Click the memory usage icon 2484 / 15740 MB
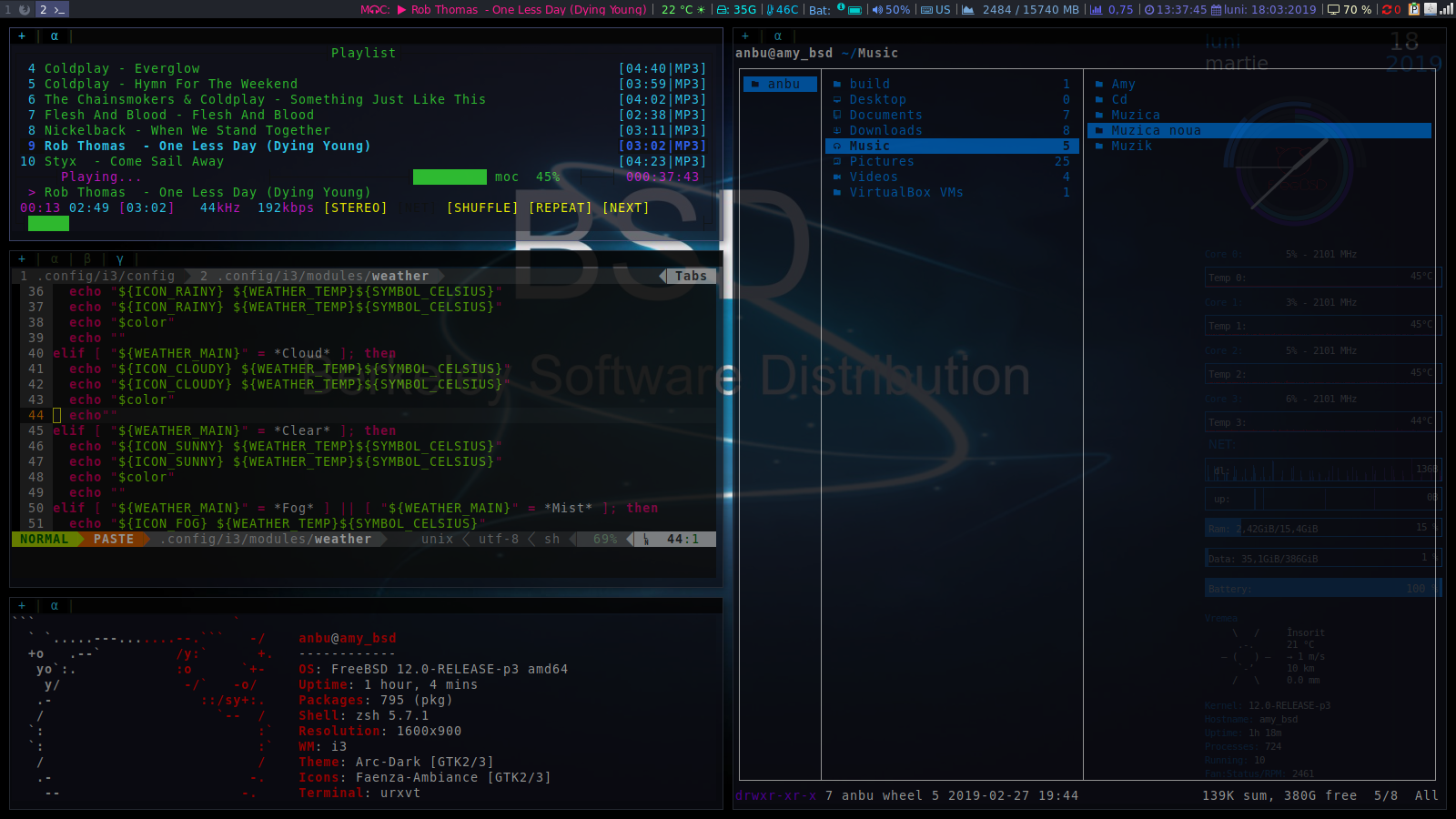 (968, 10)
